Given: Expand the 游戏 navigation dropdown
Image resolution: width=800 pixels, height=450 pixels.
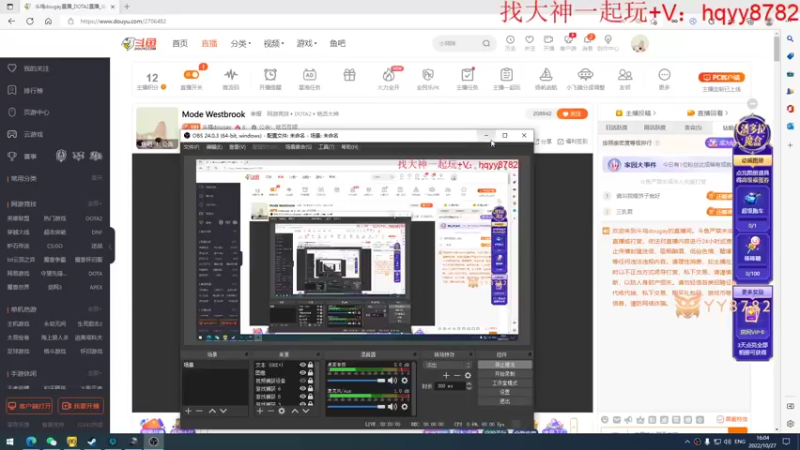Looking at the screenshot, I should [307, 44].
